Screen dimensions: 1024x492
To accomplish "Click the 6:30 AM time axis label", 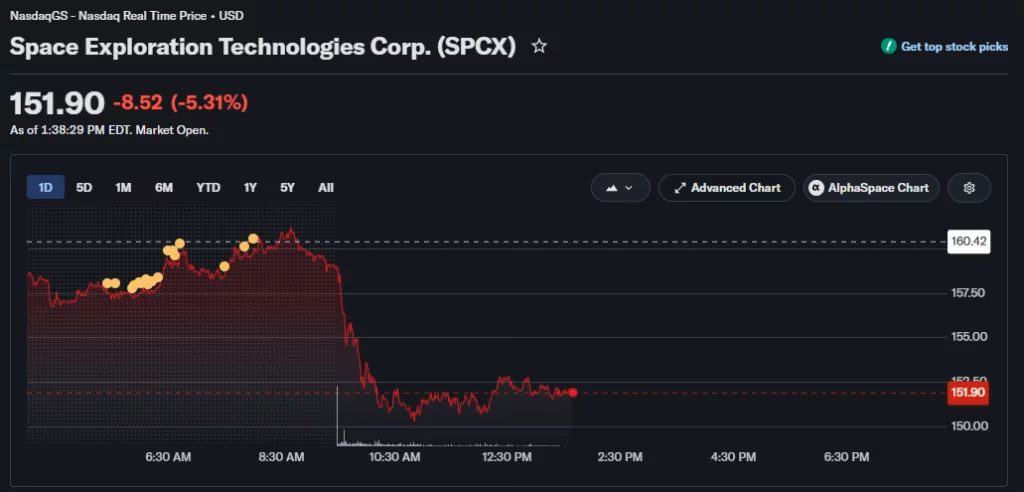I will point(168,457).
